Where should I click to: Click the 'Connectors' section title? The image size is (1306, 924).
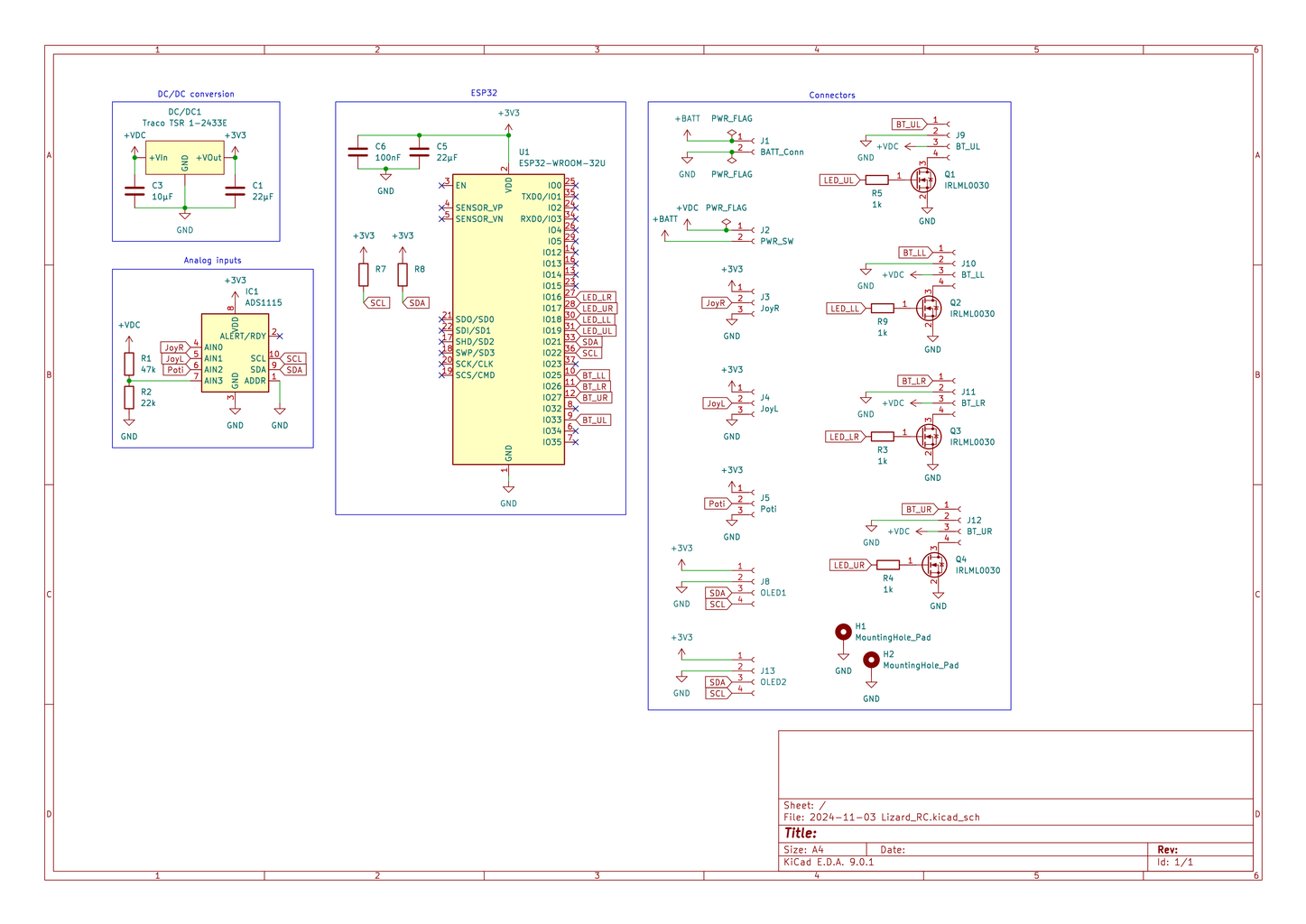tap(832, 95)
